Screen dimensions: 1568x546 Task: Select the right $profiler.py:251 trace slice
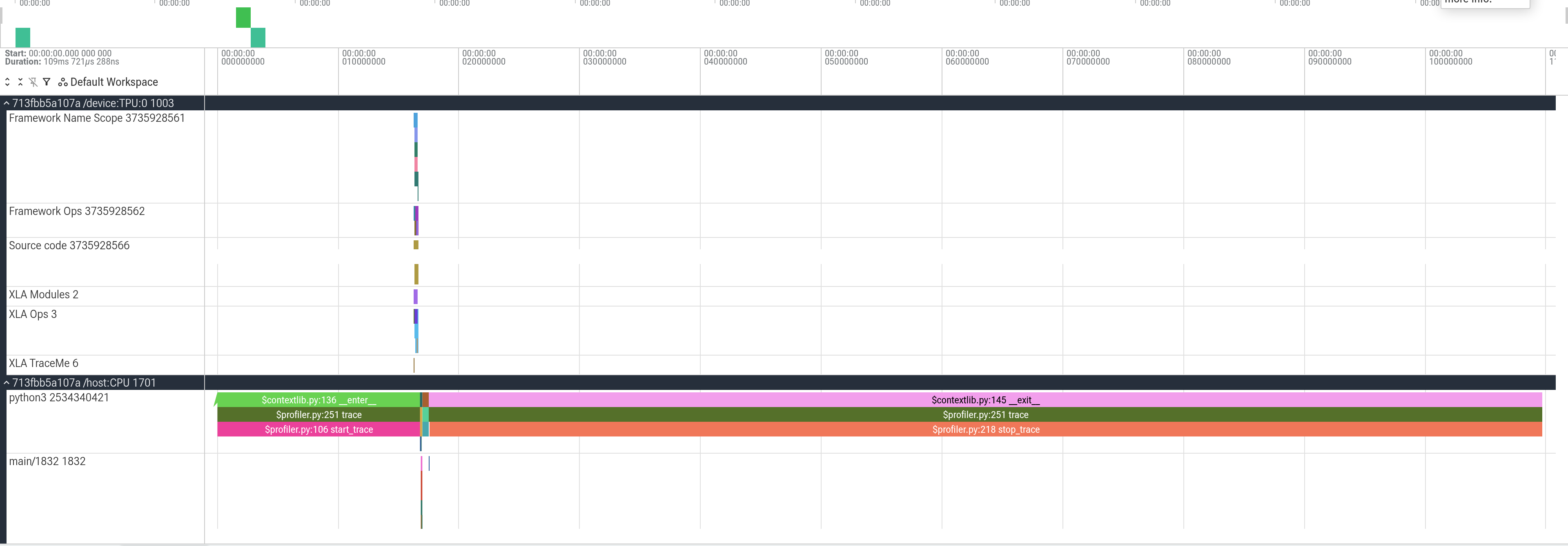click(985, 415)
